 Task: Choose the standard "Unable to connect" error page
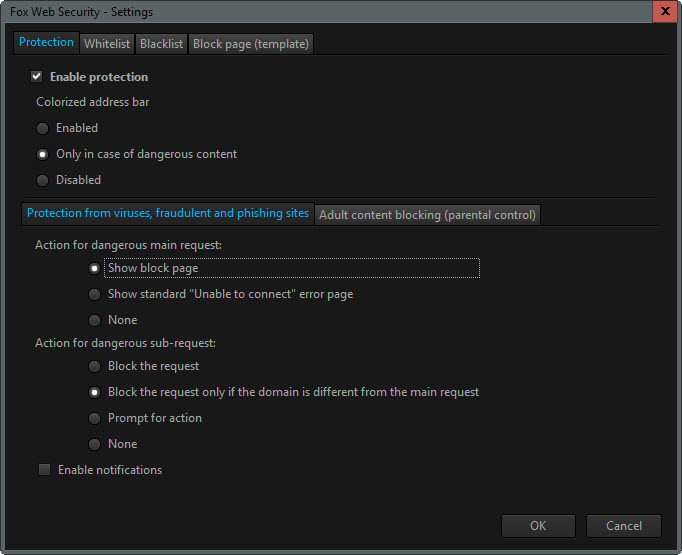(94, 294)
